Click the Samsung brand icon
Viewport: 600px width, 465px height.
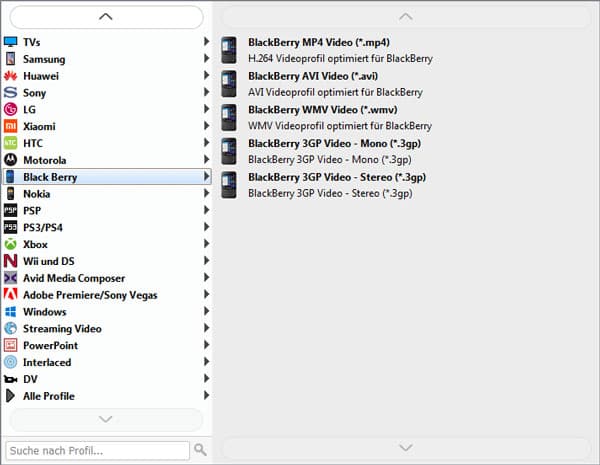[x=11, y=59]
